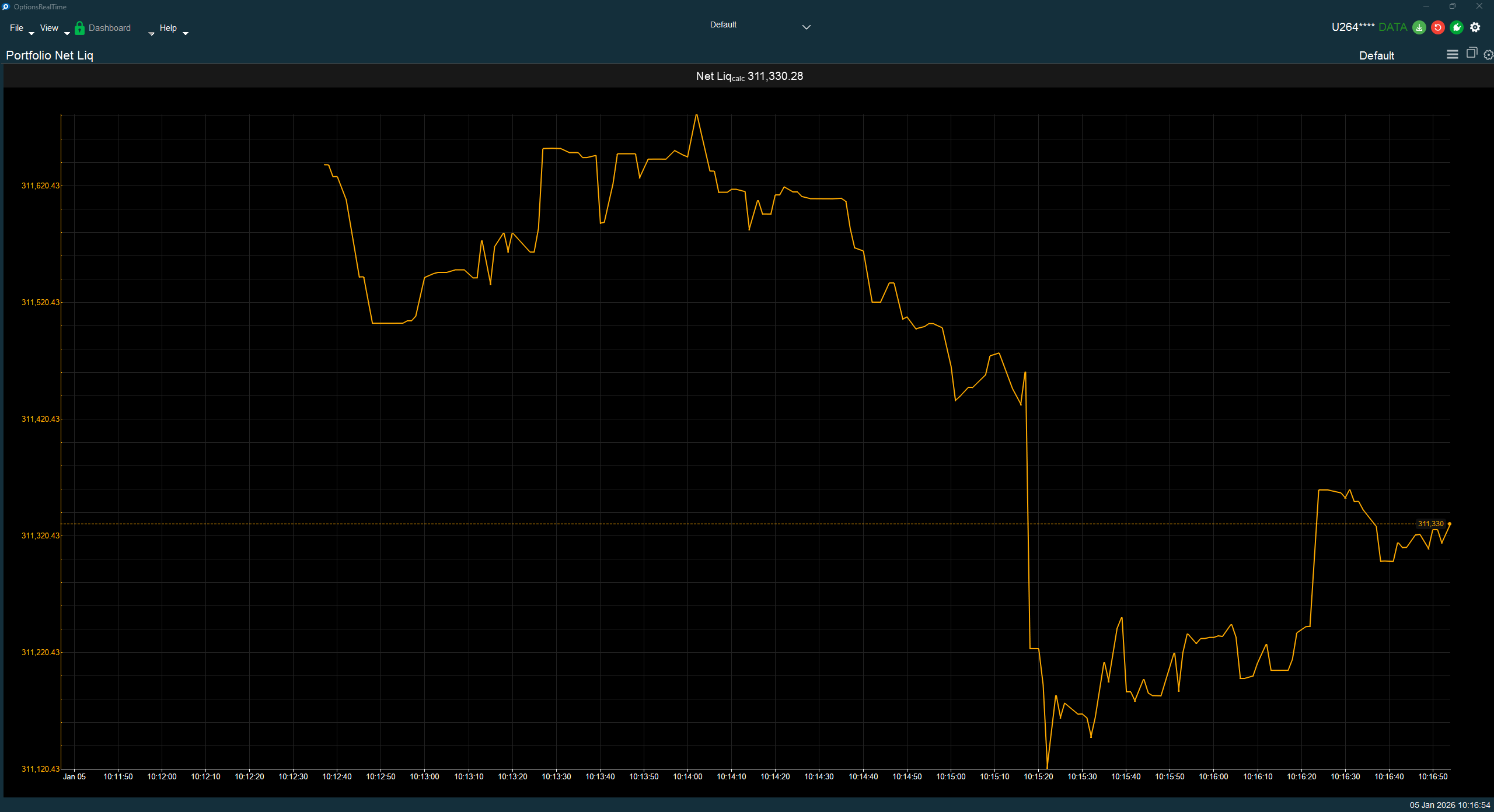
Task: Click the green data download icon
Action: point(1419,27)
